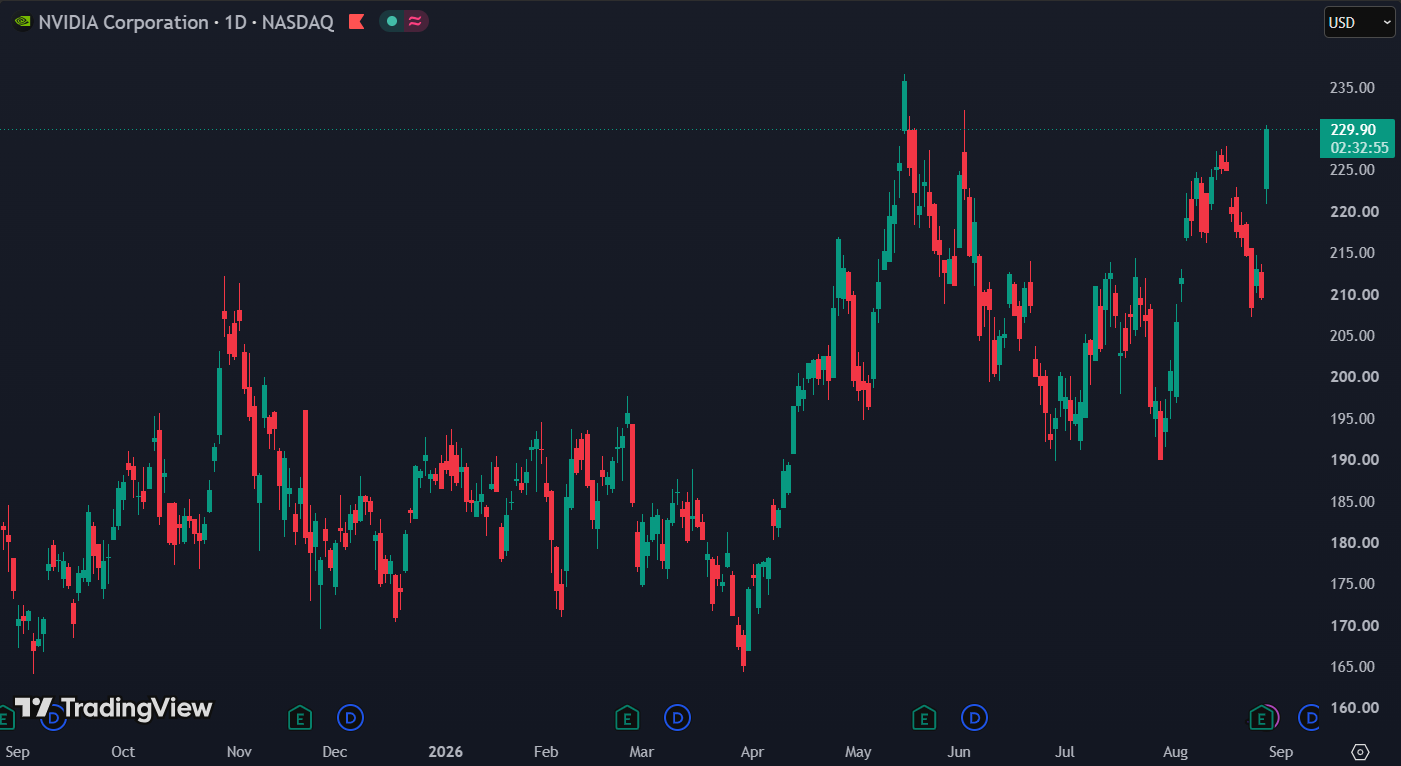The image size is (1401, 766).
Task: Click the red flag symbol marker
Action: click(x=356, y=22)
